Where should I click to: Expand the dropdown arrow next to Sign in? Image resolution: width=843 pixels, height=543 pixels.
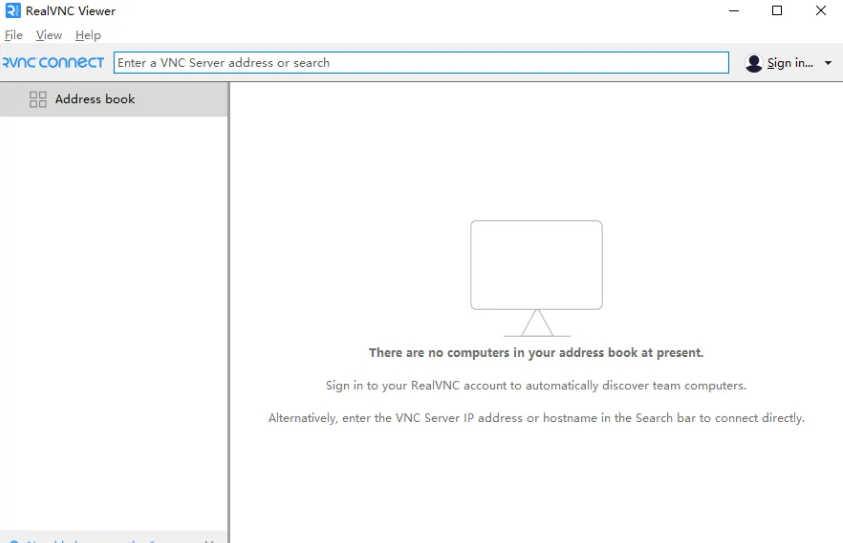828,63
